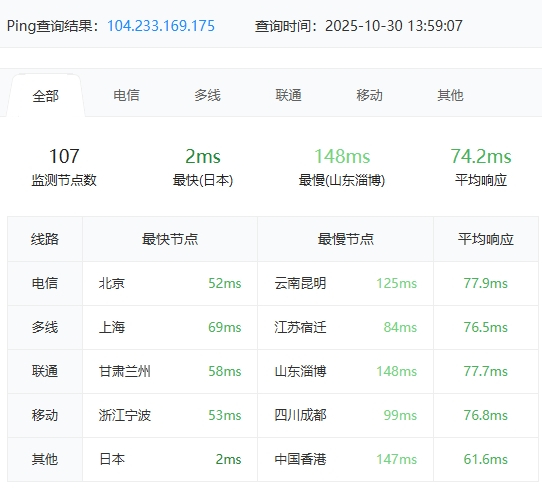542x489 pixels.
Task: Click the 76.8ms average value
Action: click(486, 415)
